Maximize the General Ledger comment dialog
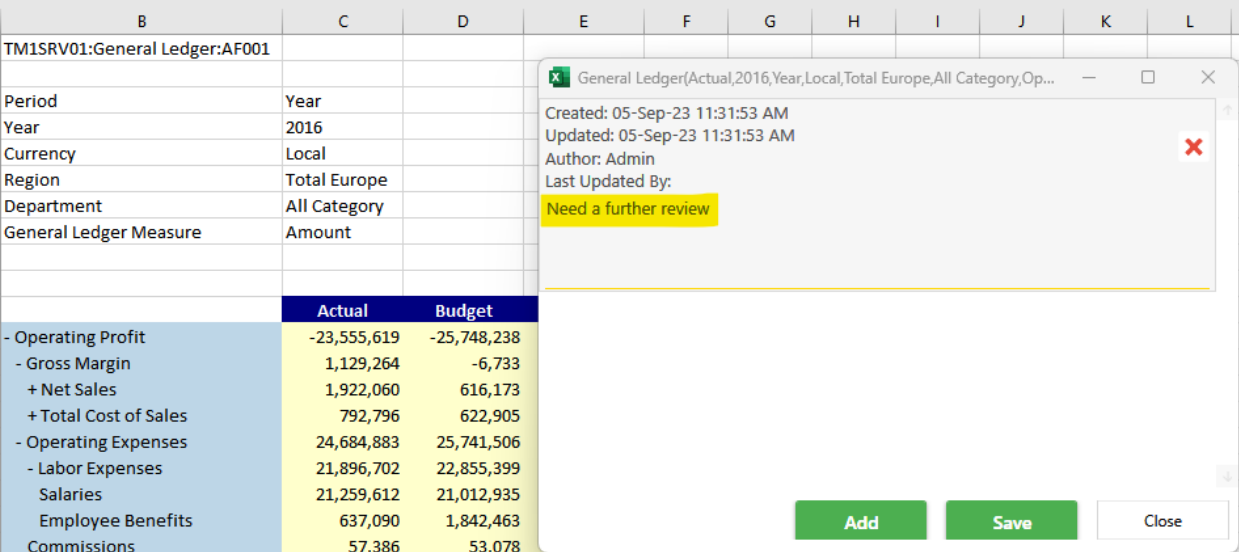 [x=1148, y=77]
